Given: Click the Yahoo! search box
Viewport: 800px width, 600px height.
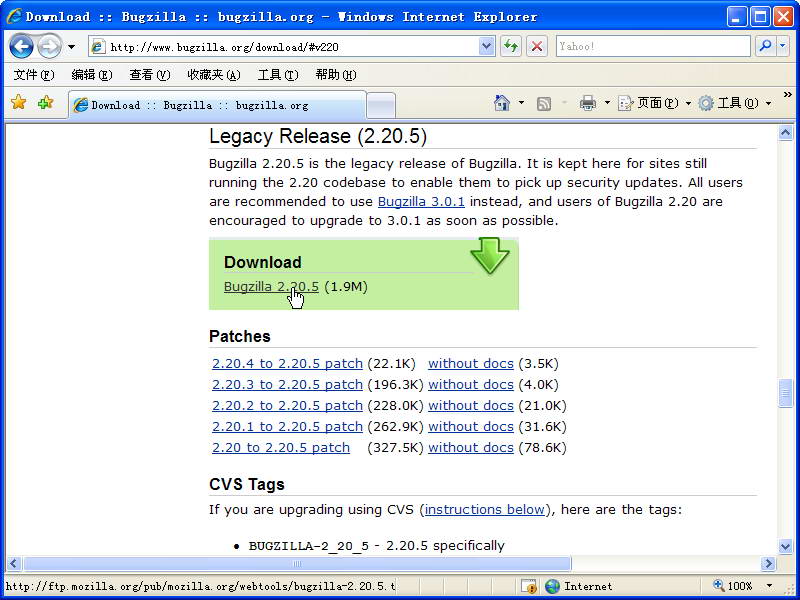Looking at the screenshot, I should click(x=653, y=46).
